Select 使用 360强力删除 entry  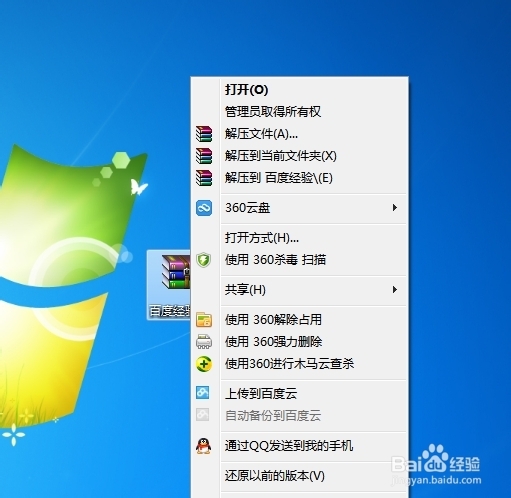[299, 341]
